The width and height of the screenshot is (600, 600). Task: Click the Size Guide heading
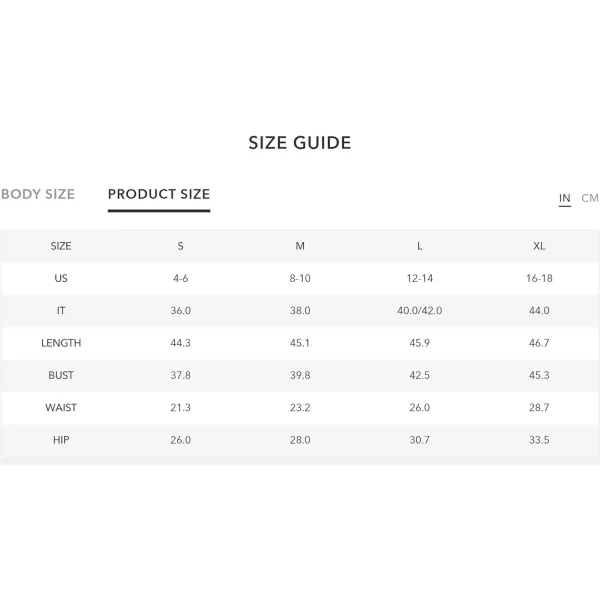300,143
